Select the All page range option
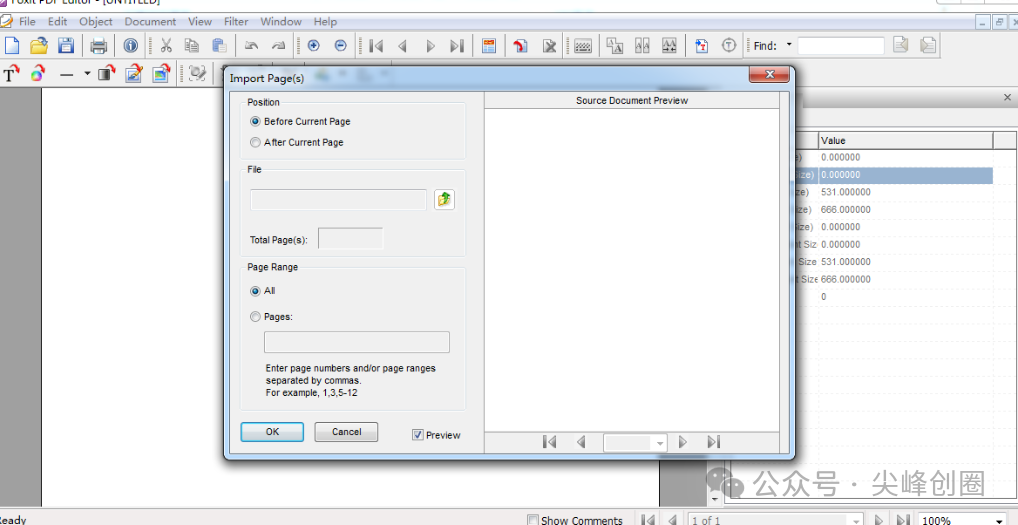This screenshot has width=1018, height=525. coord(255,291)
